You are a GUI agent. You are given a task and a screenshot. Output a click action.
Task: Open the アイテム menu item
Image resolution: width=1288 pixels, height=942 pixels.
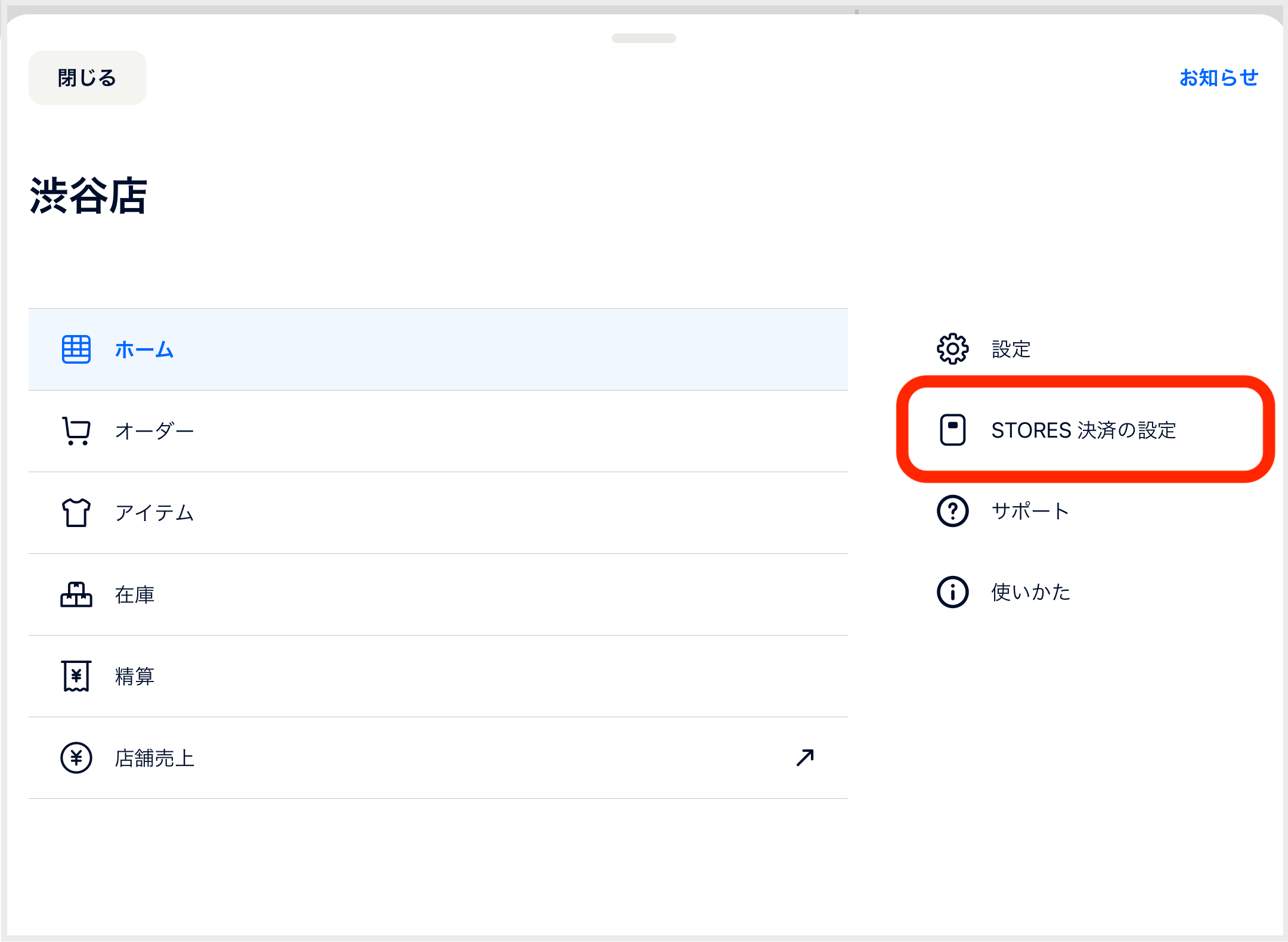[x=438, y=513]
